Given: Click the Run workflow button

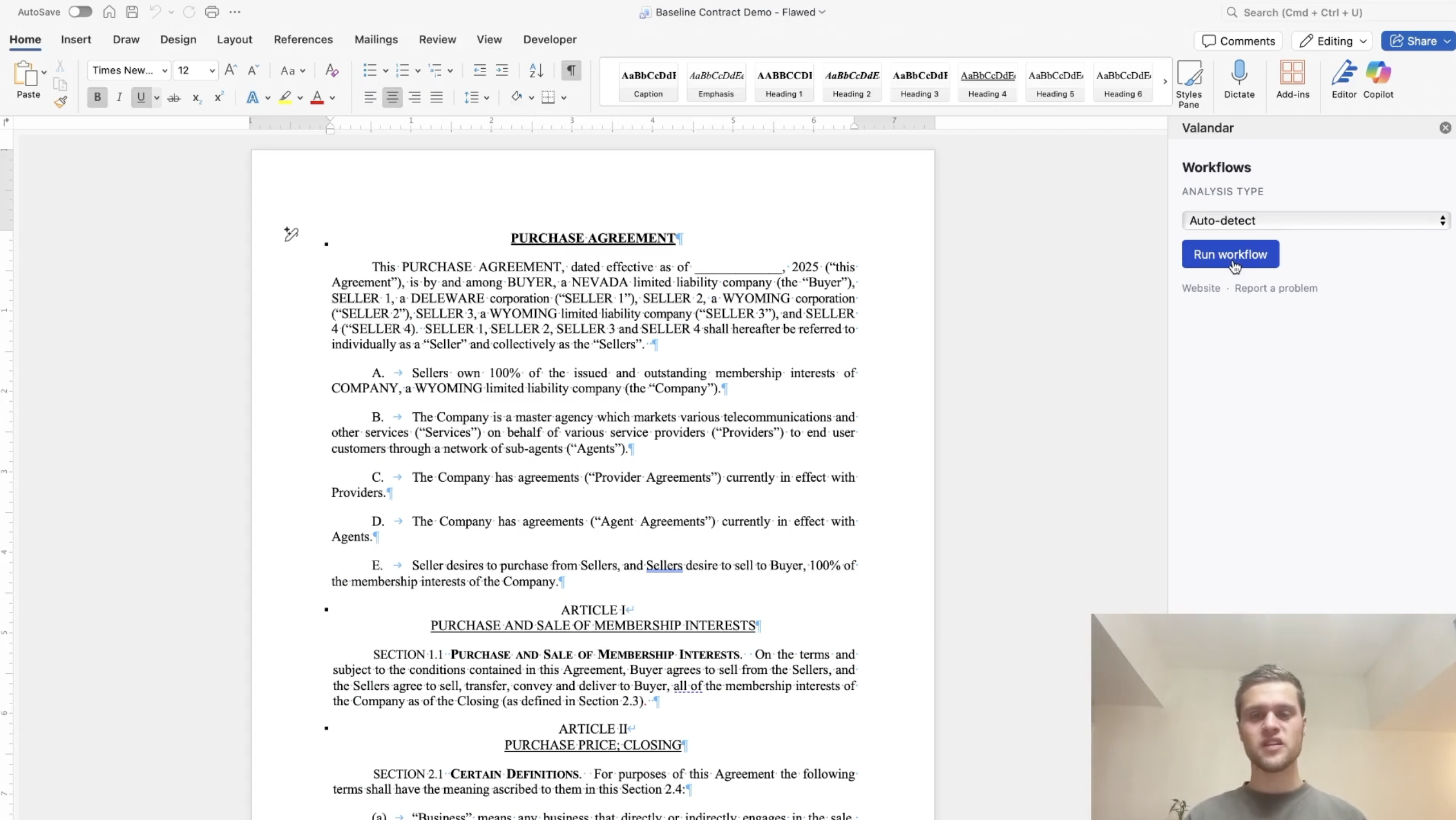Looking at the screenshot, I should point(1230,255).
